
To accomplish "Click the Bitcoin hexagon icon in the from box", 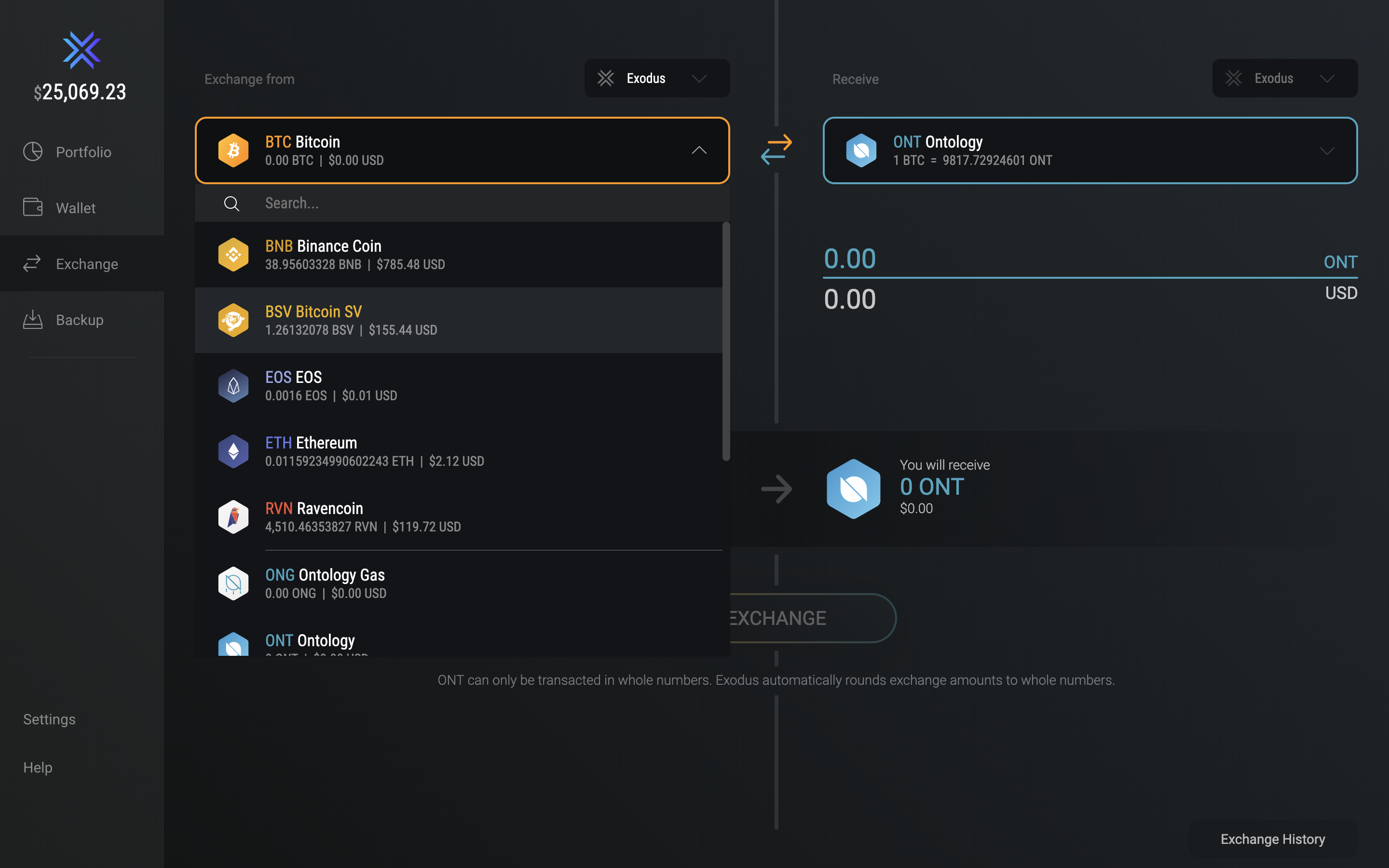I will 233,150.
